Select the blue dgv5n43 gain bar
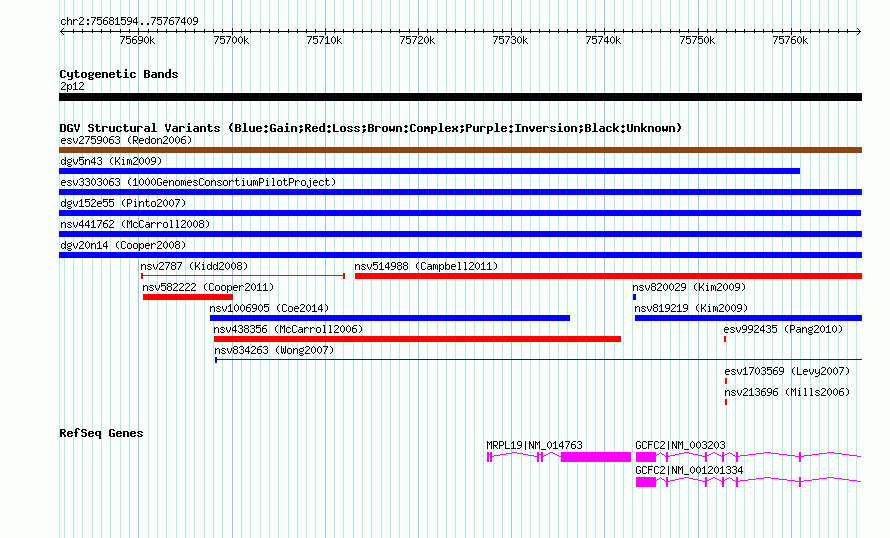 click(430, 171)
